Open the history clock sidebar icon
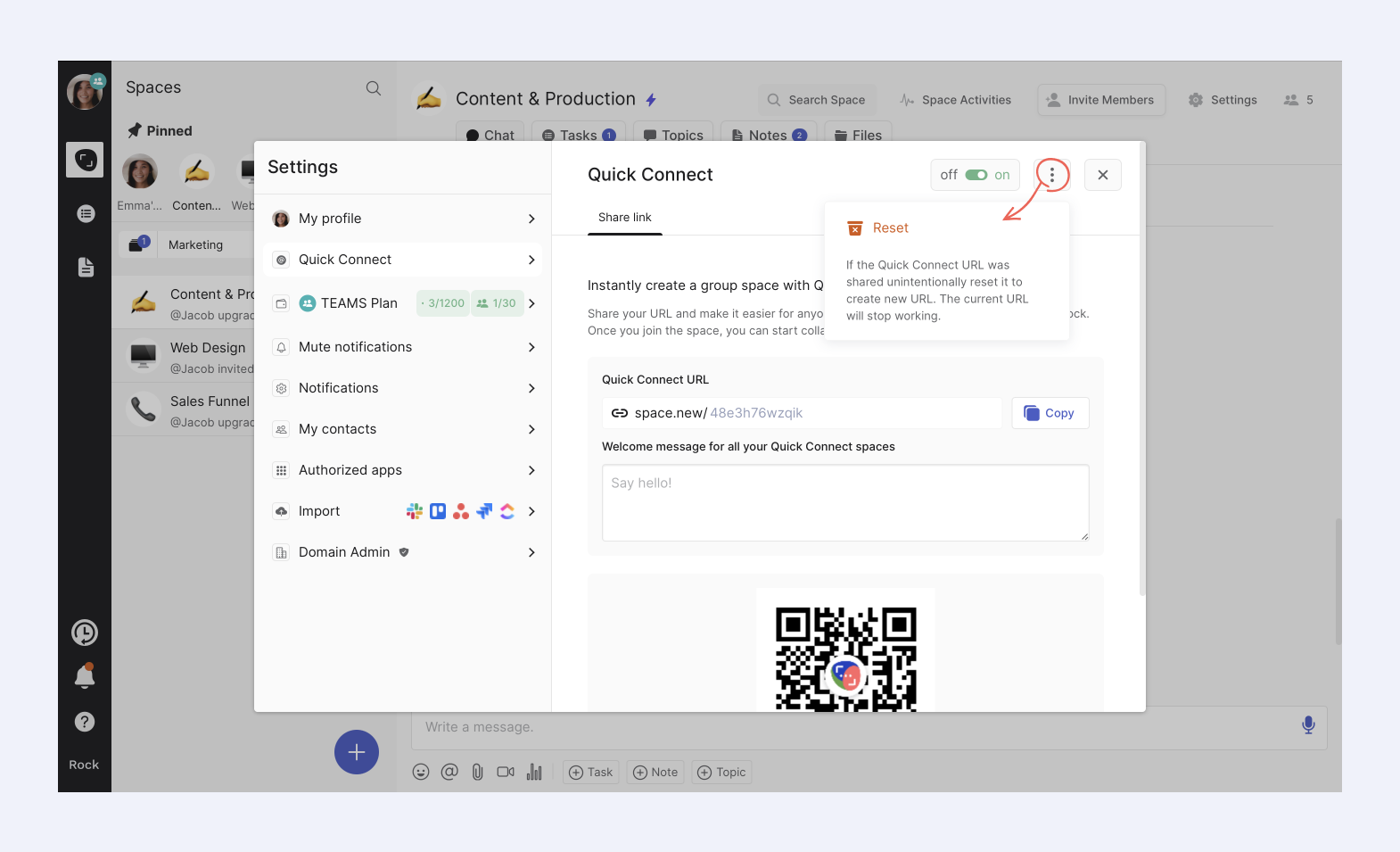 point(85,633)
